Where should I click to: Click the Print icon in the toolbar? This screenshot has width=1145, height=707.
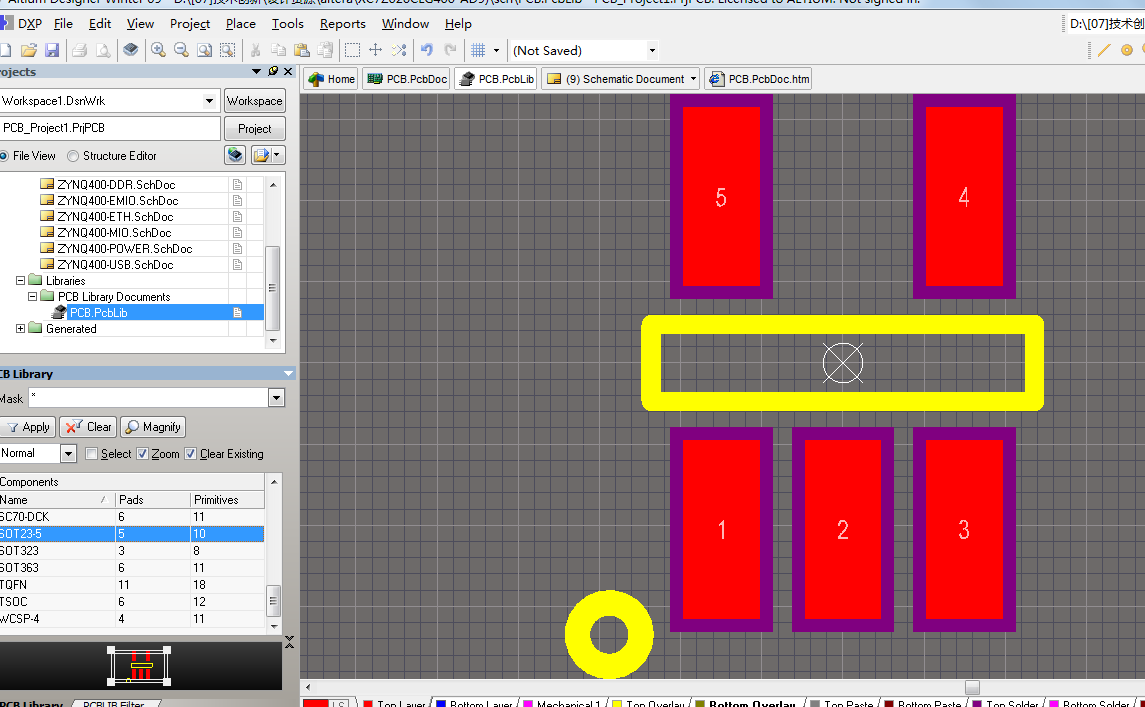80,50
